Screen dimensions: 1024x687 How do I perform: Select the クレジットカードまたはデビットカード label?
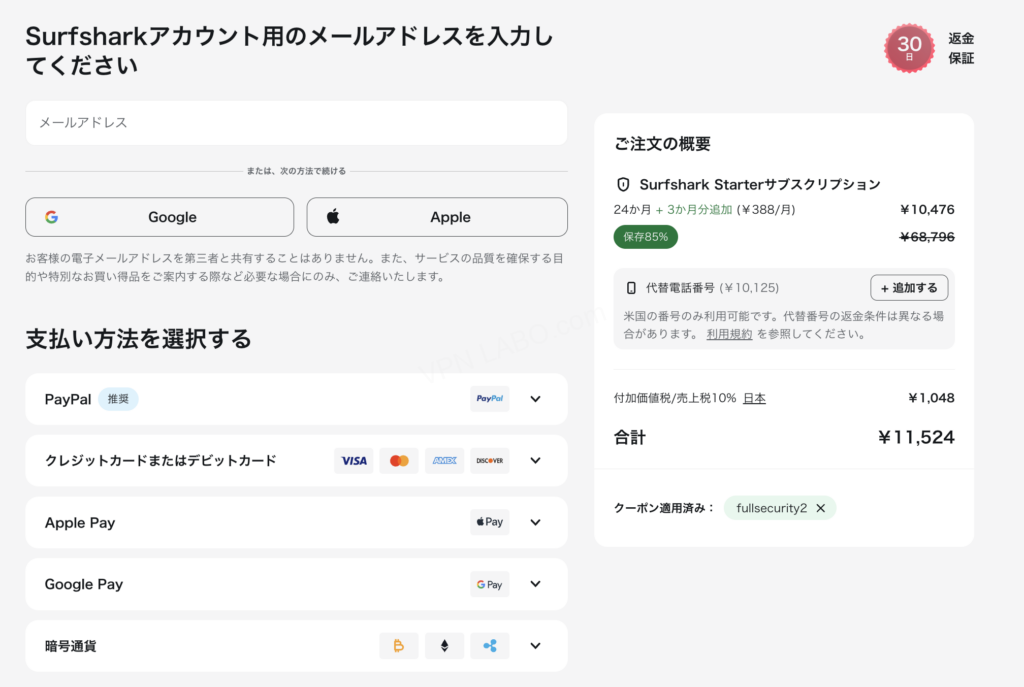pyautogui.click(x=161, y=460)
